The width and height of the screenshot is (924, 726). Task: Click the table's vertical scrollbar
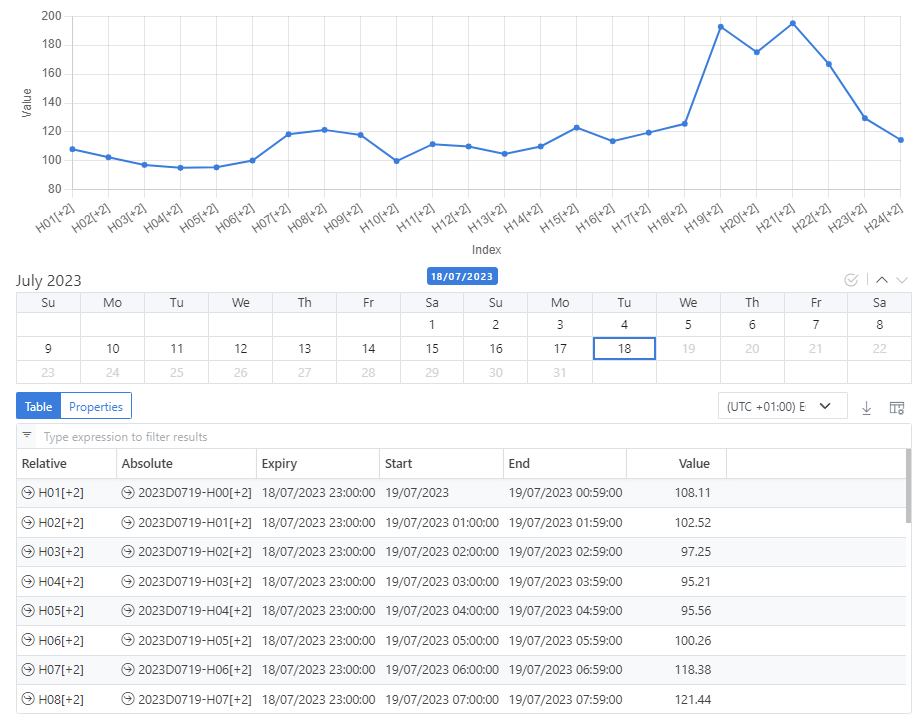pyautogui.click(x=908, y=488)
